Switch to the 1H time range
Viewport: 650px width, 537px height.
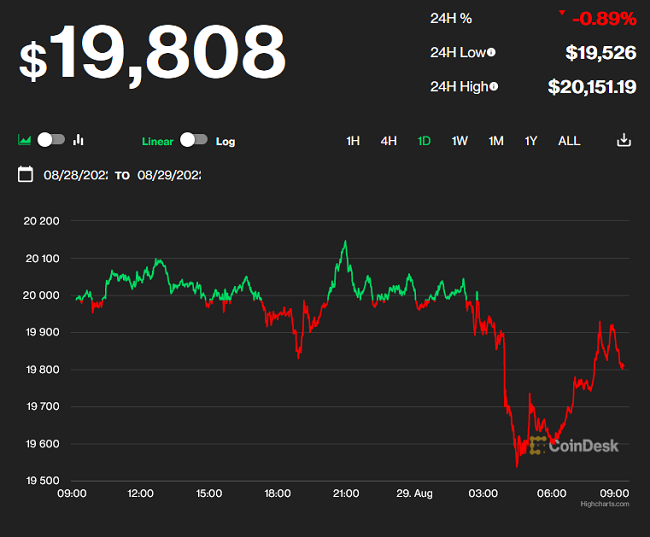(353, 141)
